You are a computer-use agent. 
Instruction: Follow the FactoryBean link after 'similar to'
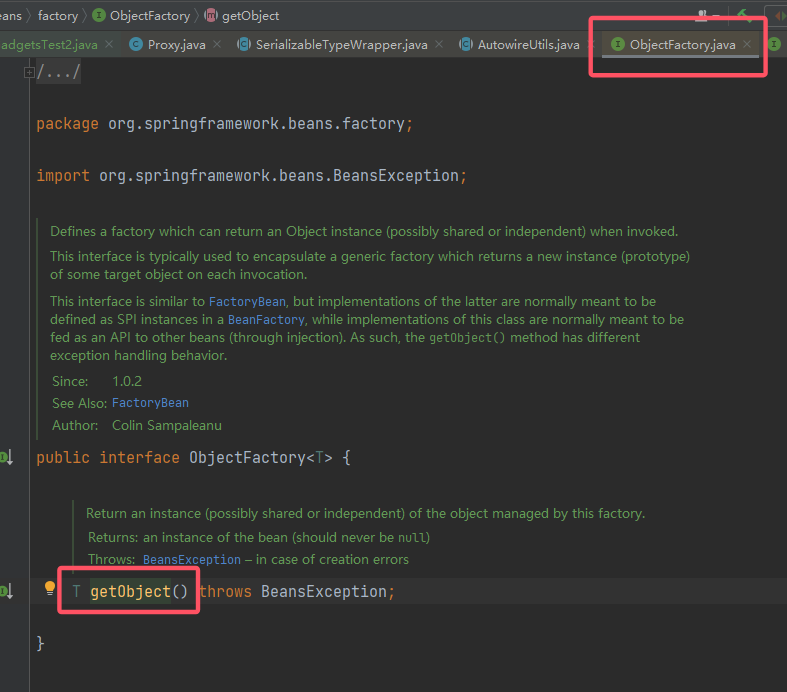point(247,302)
